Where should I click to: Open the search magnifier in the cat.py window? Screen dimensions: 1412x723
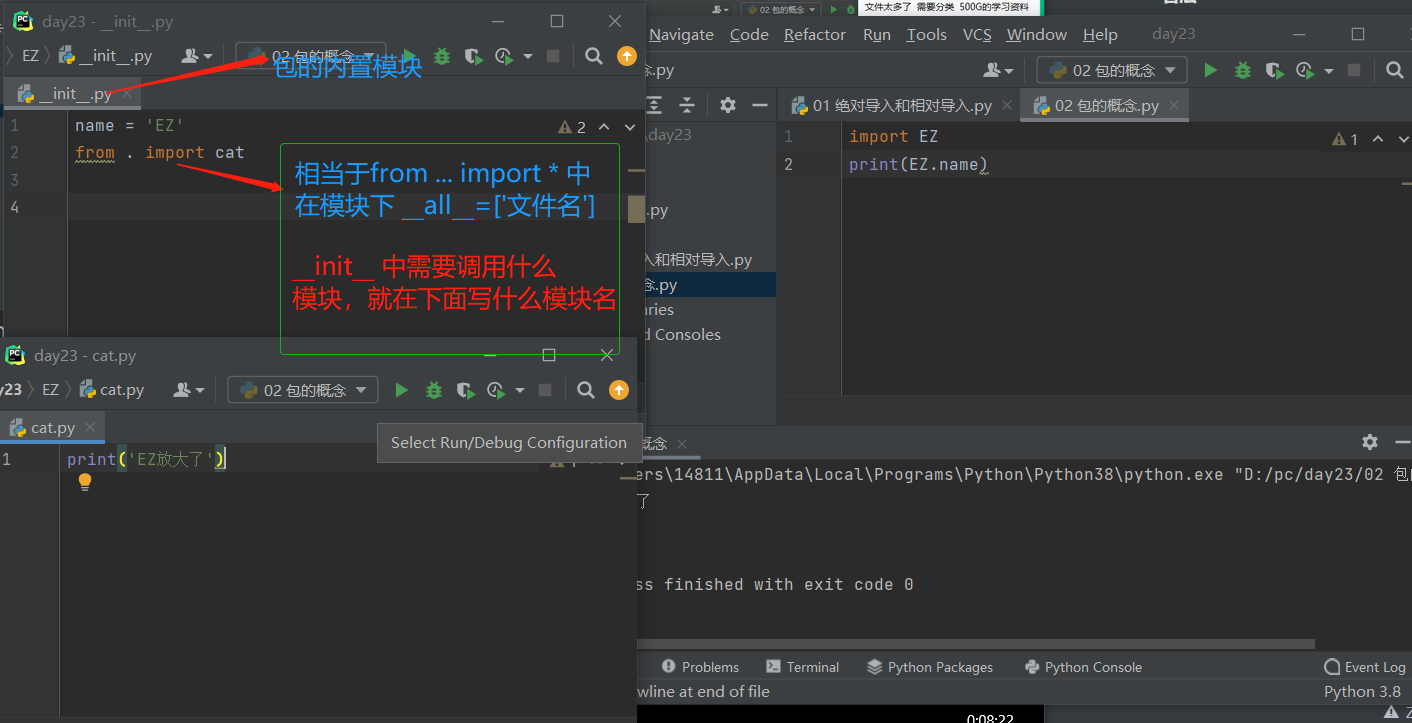[x=586, y=390]
